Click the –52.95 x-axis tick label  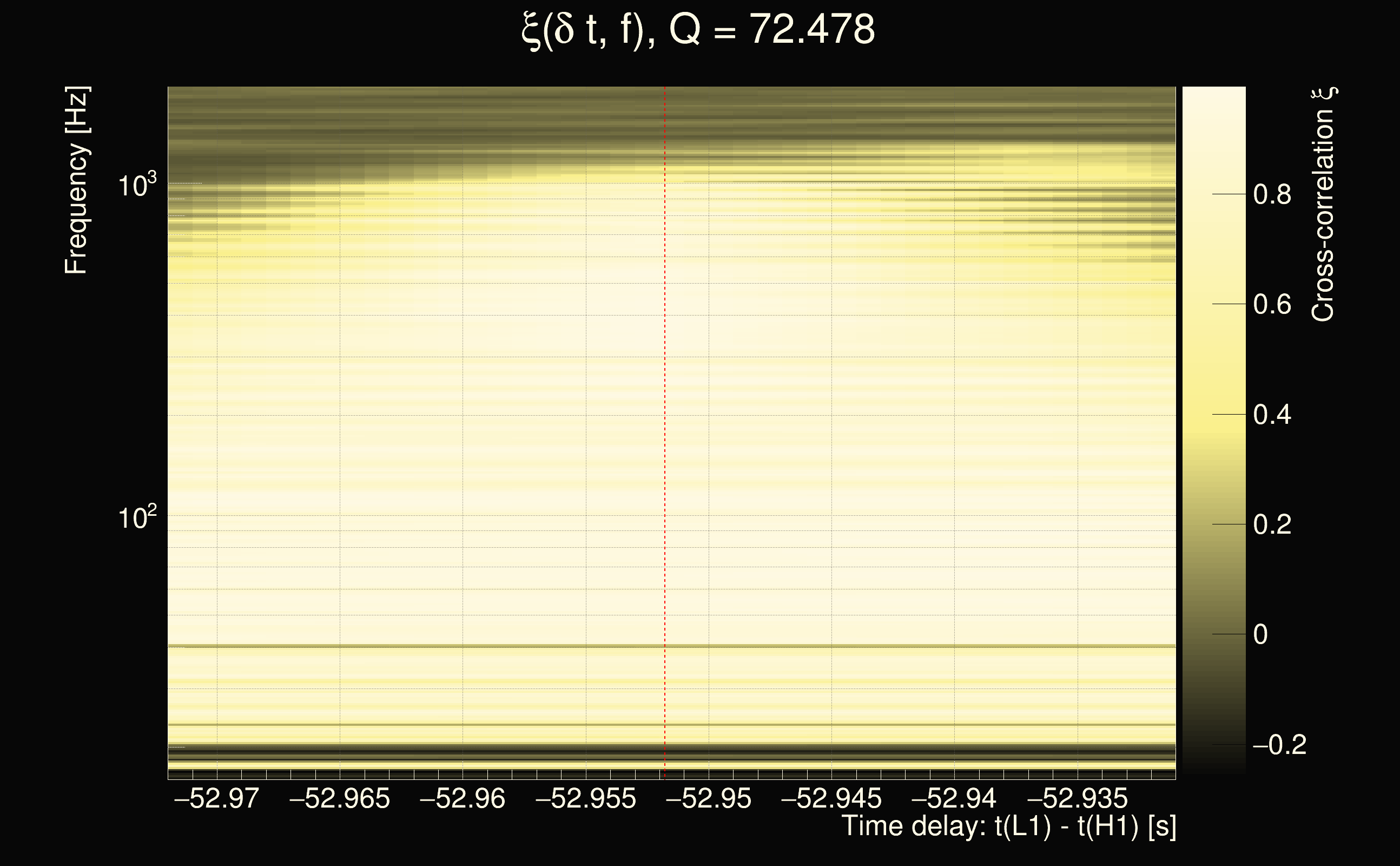(x=709, y=798)
